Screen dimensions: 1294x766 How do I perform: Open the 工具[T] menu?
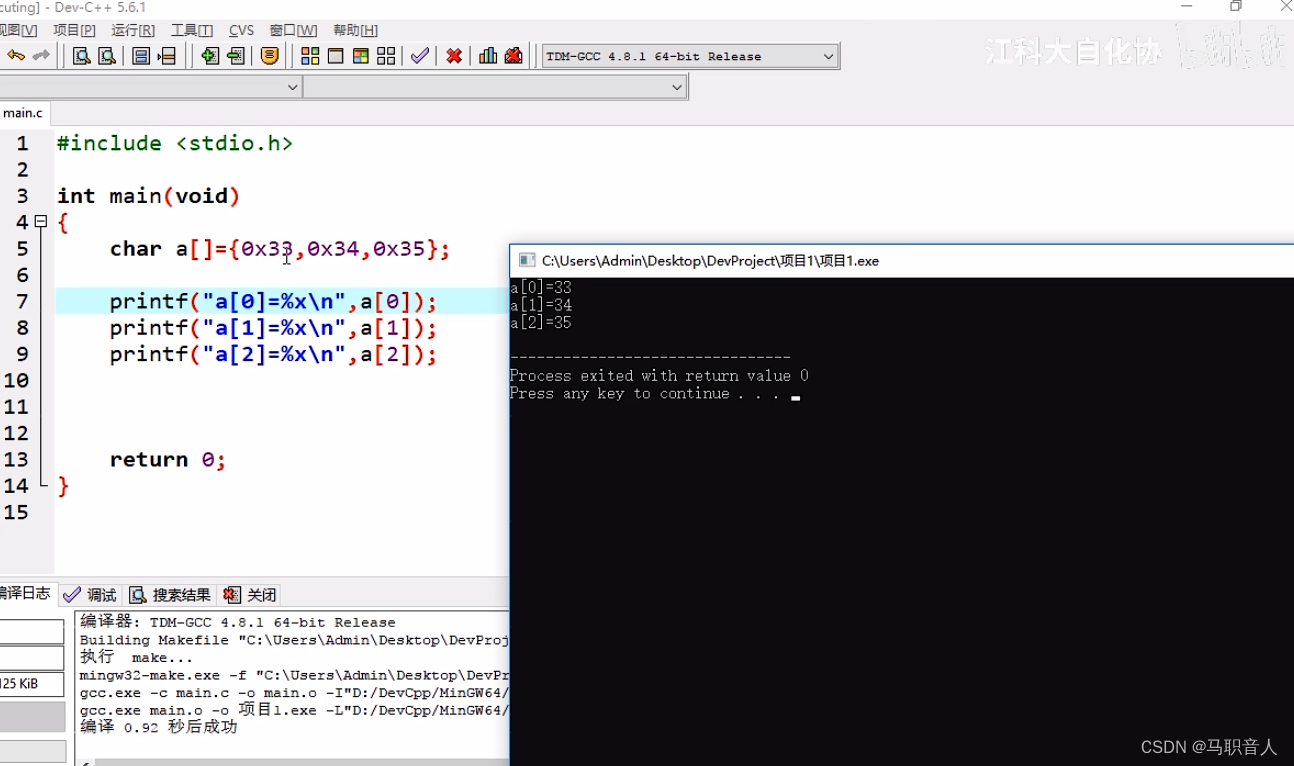[192, 30]
